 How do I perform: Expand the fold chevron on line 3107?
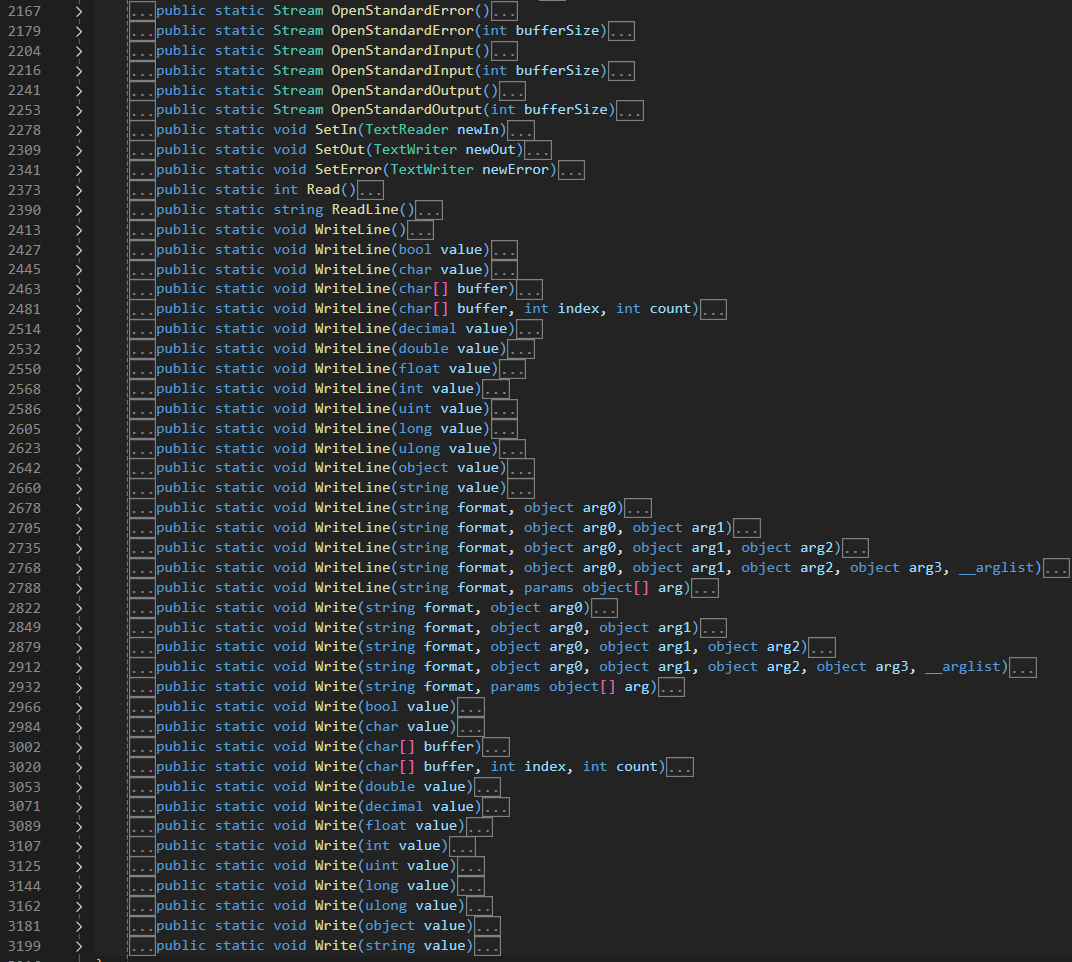tap(79, 846)
